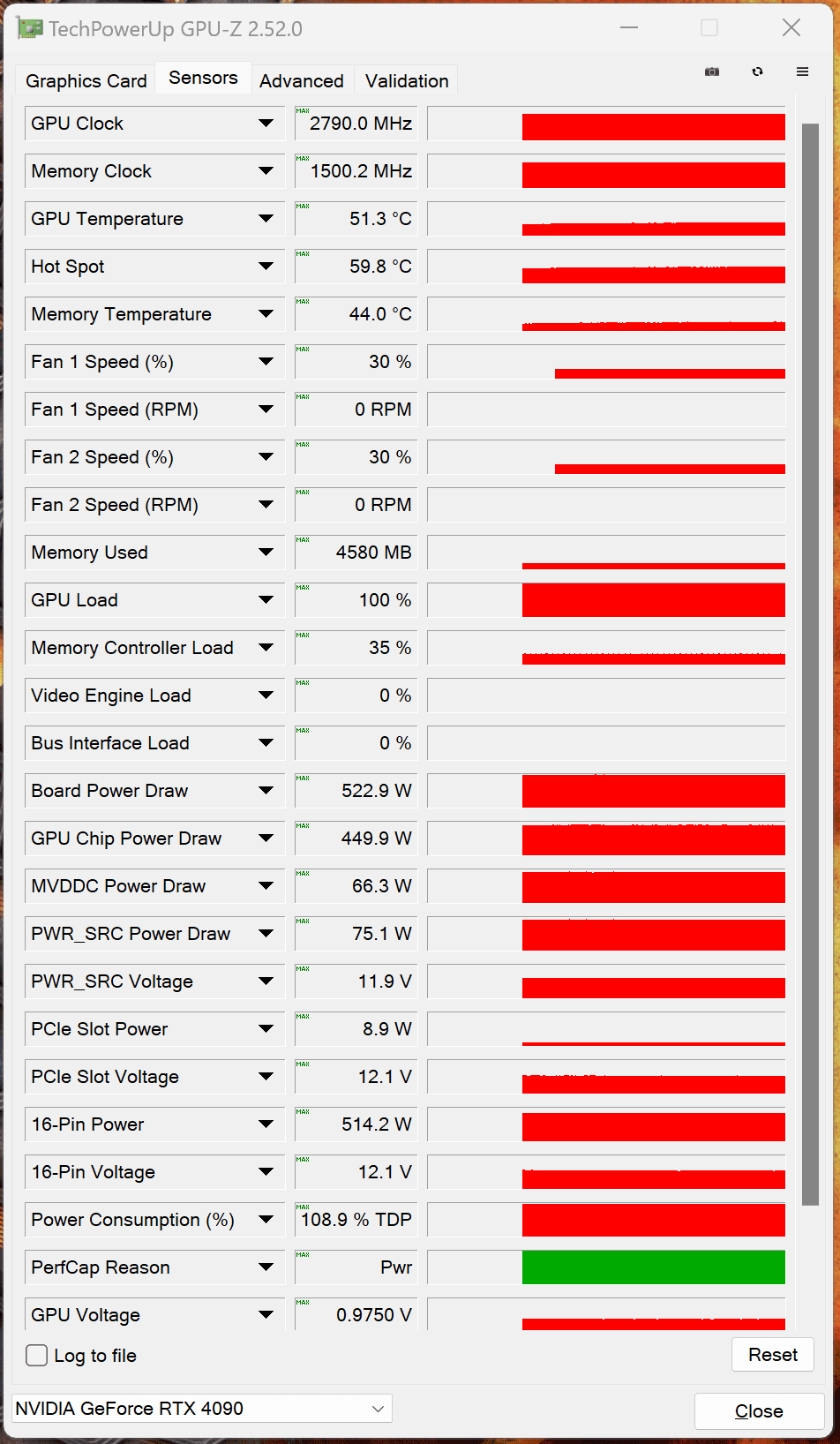The width and height of the screenshot is (840, 1444).
Task: Expand the PerfCap Reason dropdown
Action: coord(266,1267)
